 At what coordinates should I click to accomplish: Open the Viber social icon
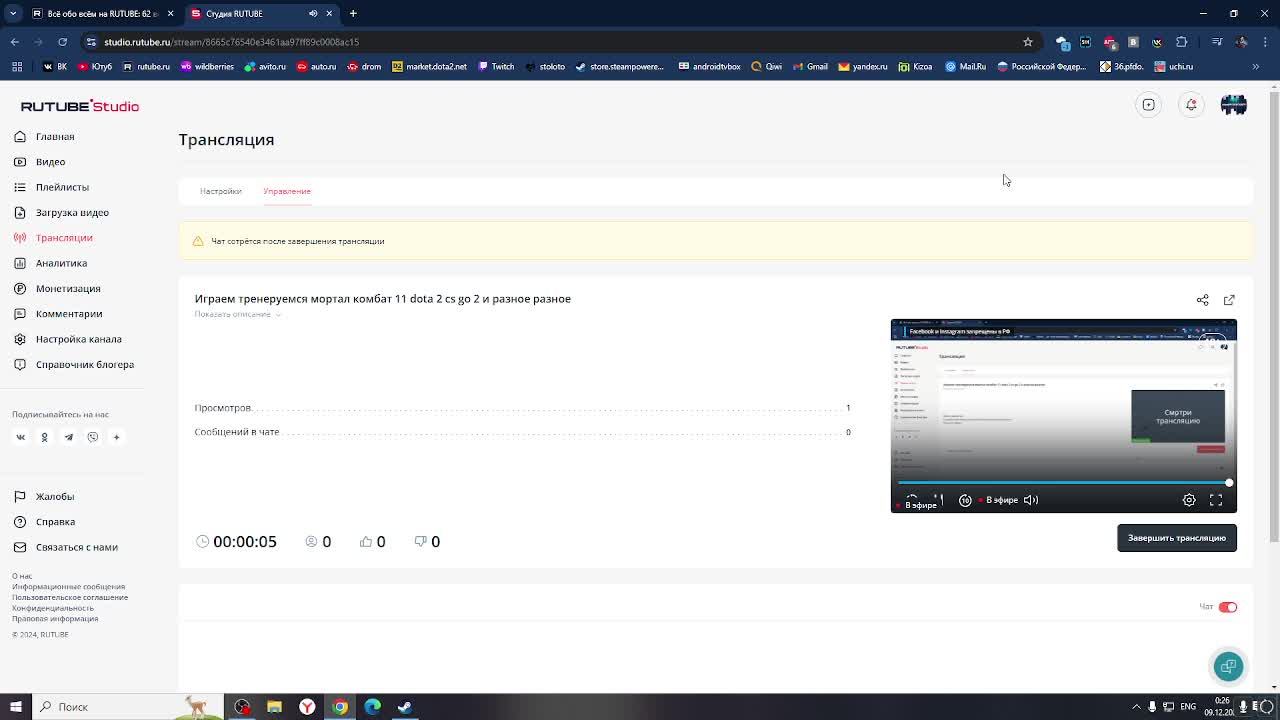click(92, 437)
